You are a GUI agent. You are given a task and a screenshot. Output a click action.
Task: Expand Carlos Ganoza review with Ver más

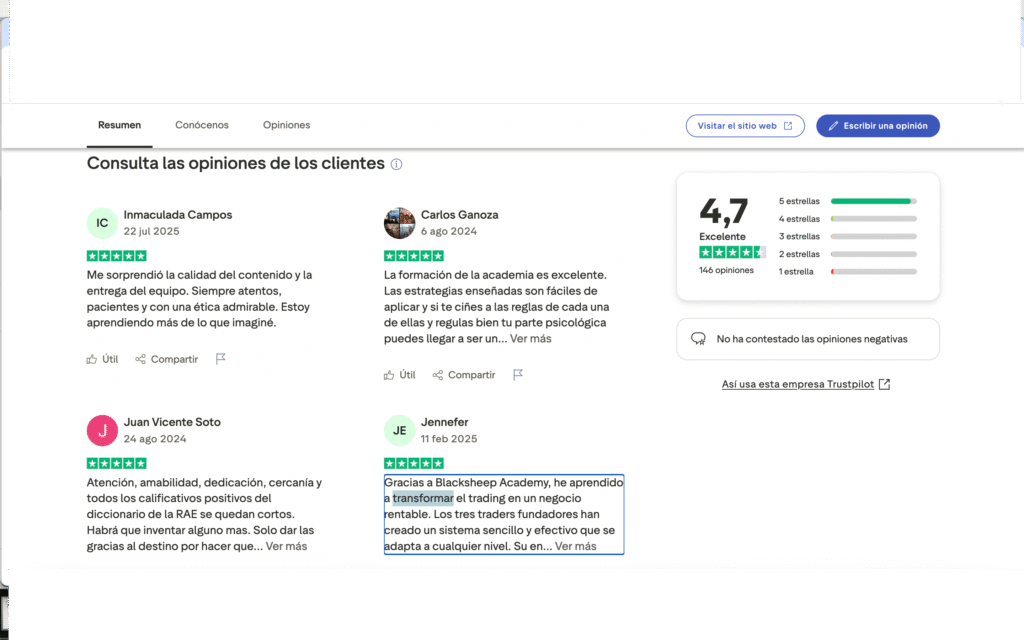click(530, 338)
